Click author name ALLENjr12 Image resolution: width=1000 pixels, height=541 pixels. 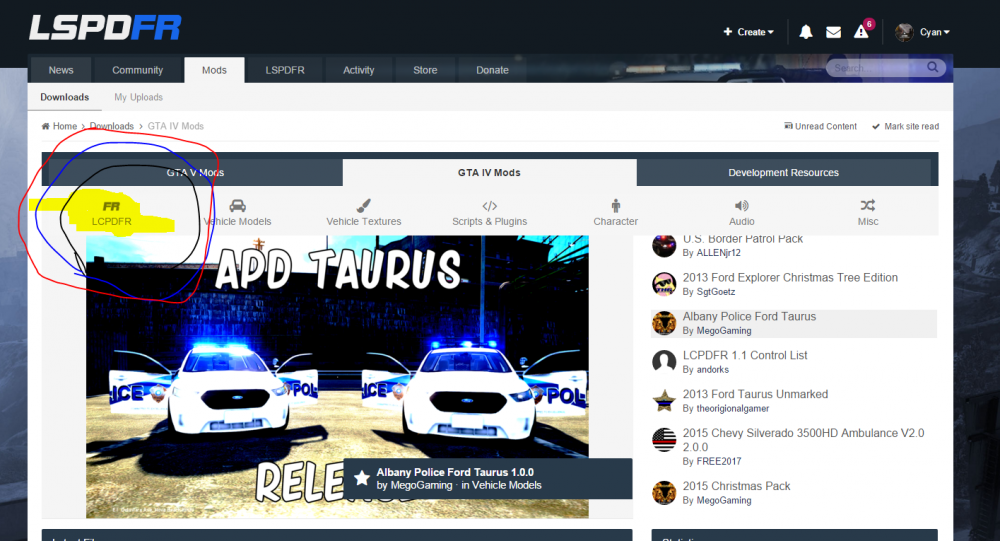pyautogui.click(x=719, y=253)
